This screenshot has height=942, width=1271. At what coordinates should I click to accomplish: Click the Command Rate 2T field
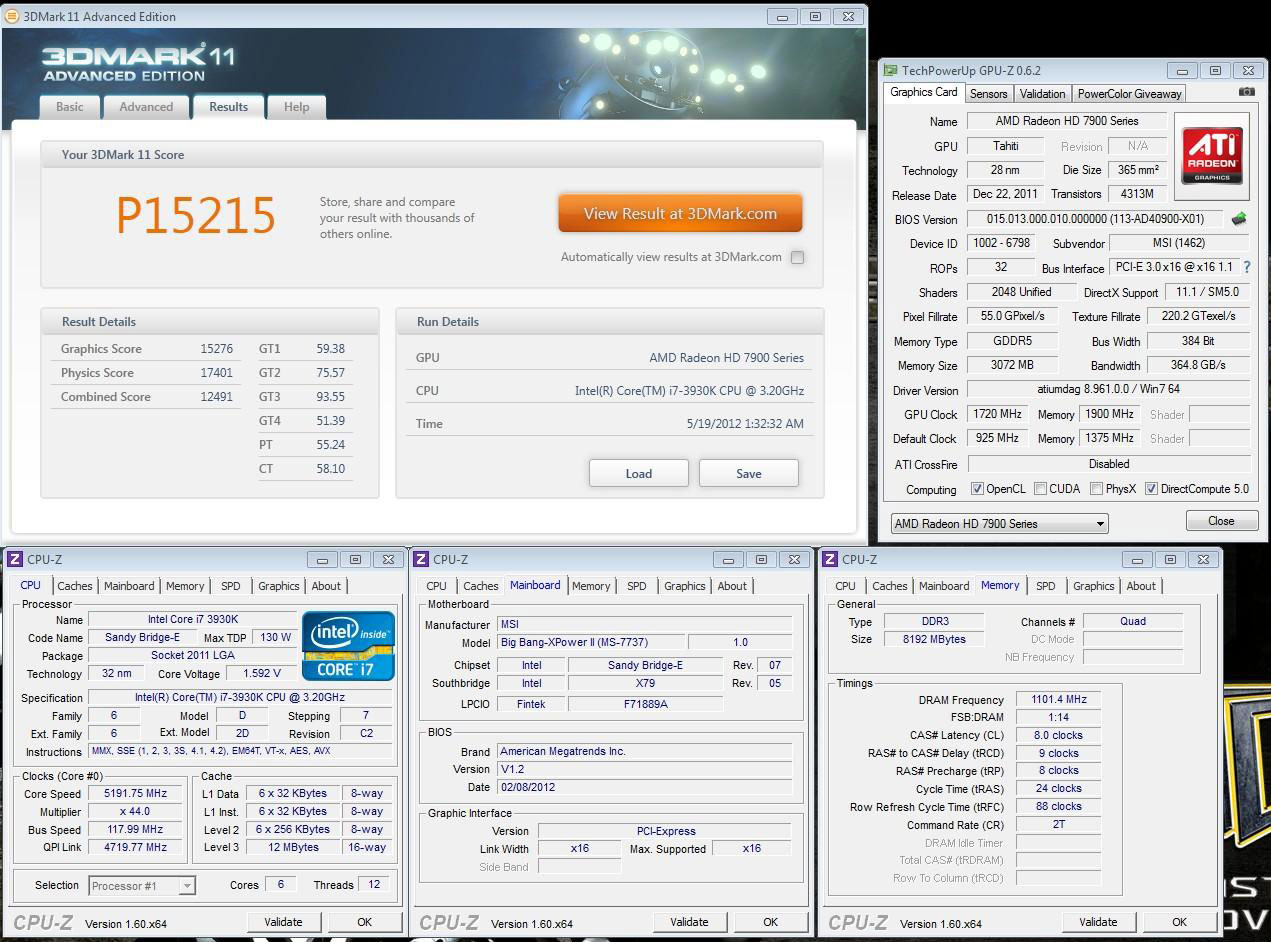[x=1058, y=824]
